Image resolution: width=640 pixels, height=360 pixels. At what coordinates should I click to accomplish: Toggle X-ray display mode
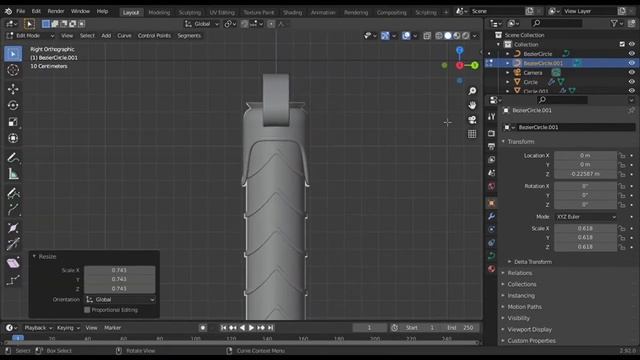coord(427,36)
